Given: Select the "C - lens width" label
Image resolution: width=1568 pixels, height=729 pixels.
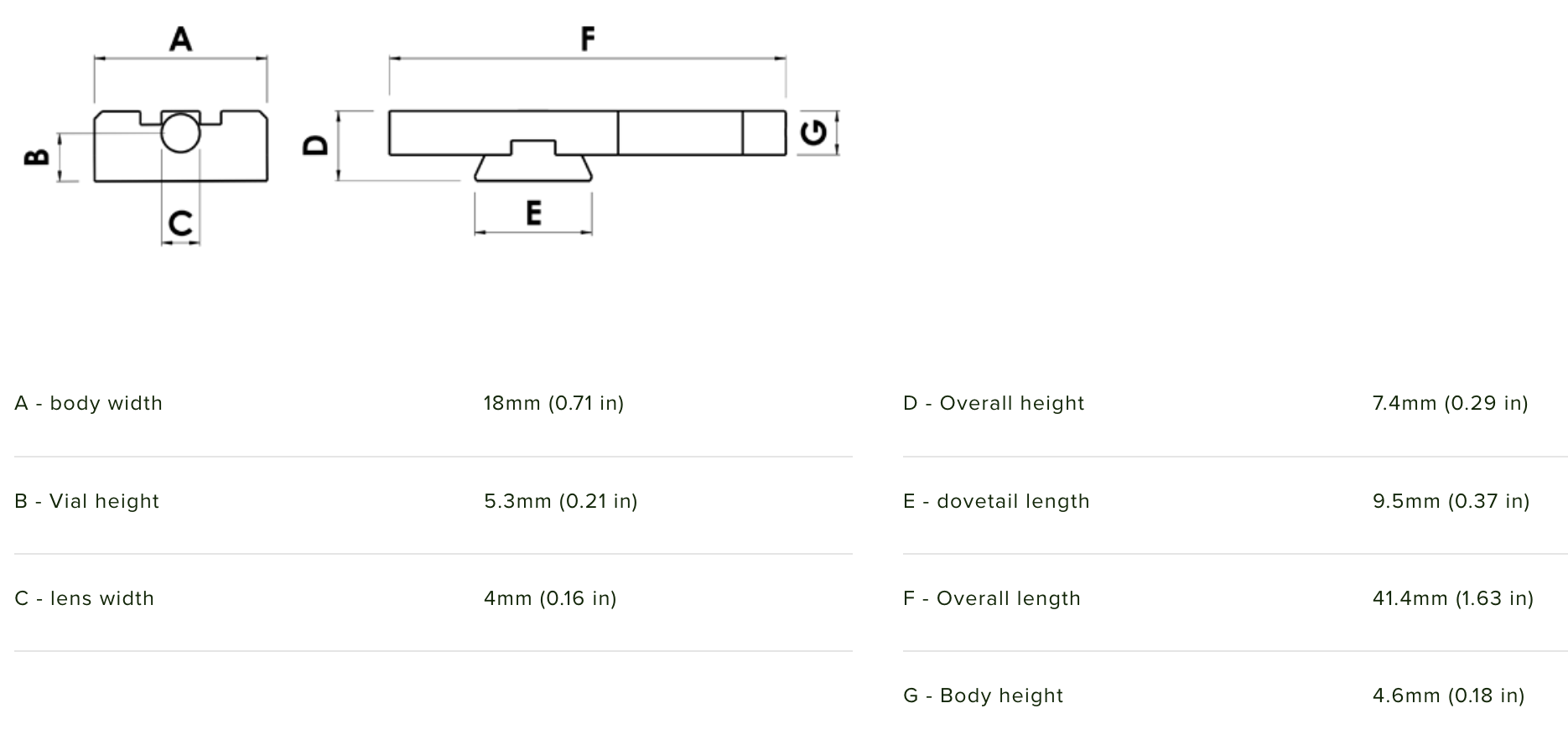Looking at the screenshot, I should (x=84, y=598).
